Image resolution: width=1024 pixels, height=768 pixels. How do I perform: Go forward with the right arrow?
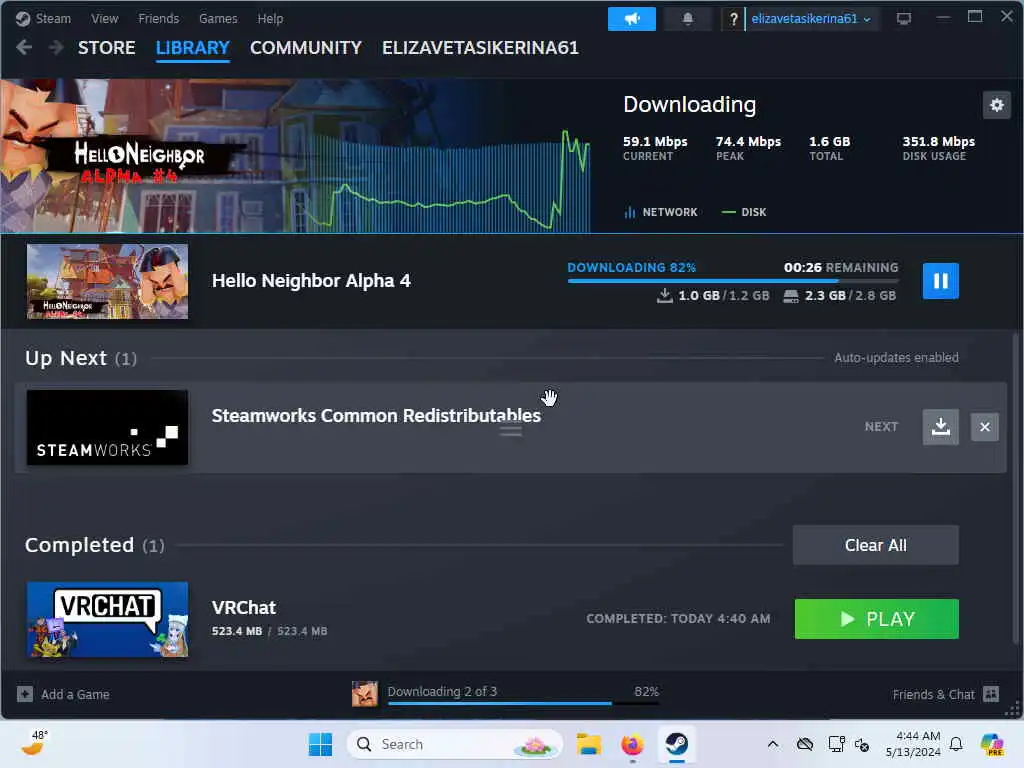(56, 48)
